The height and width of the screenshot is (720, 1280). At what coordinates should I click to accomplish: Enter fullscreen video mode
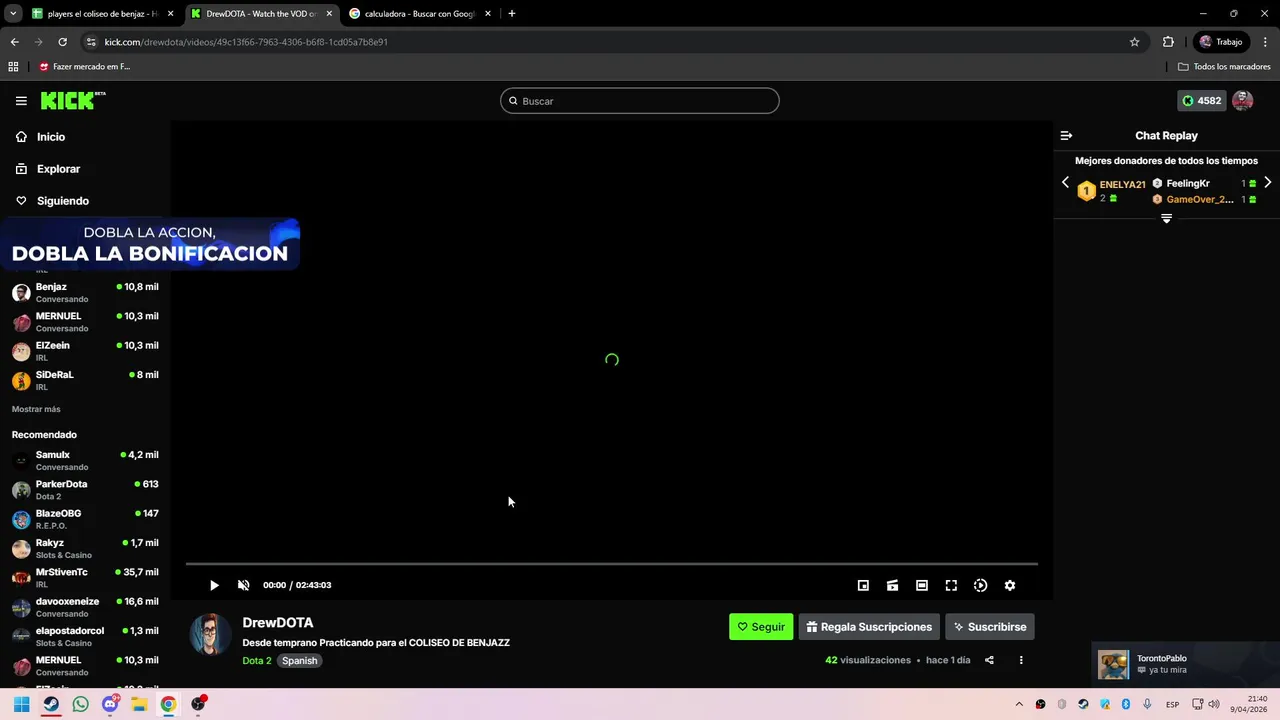951,585
